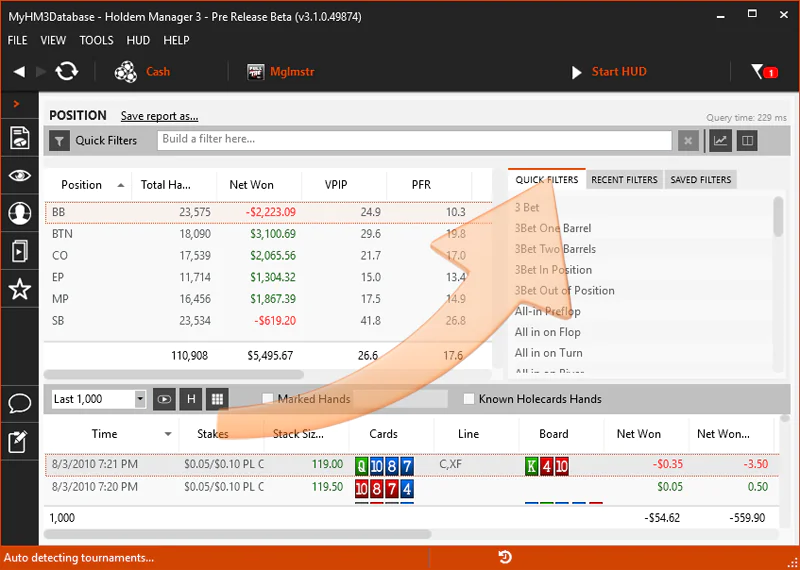The width and height of the screenshot is (800, 570).
Task: Sort by Position column arrow
Action: (x=121, y=185)
